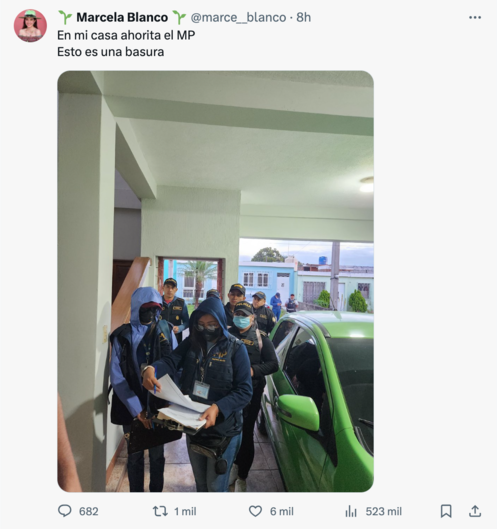The width and height of the screenshot is (500, 529).
Task: Like the tweet with the heart icon
Action: point(255,511)
